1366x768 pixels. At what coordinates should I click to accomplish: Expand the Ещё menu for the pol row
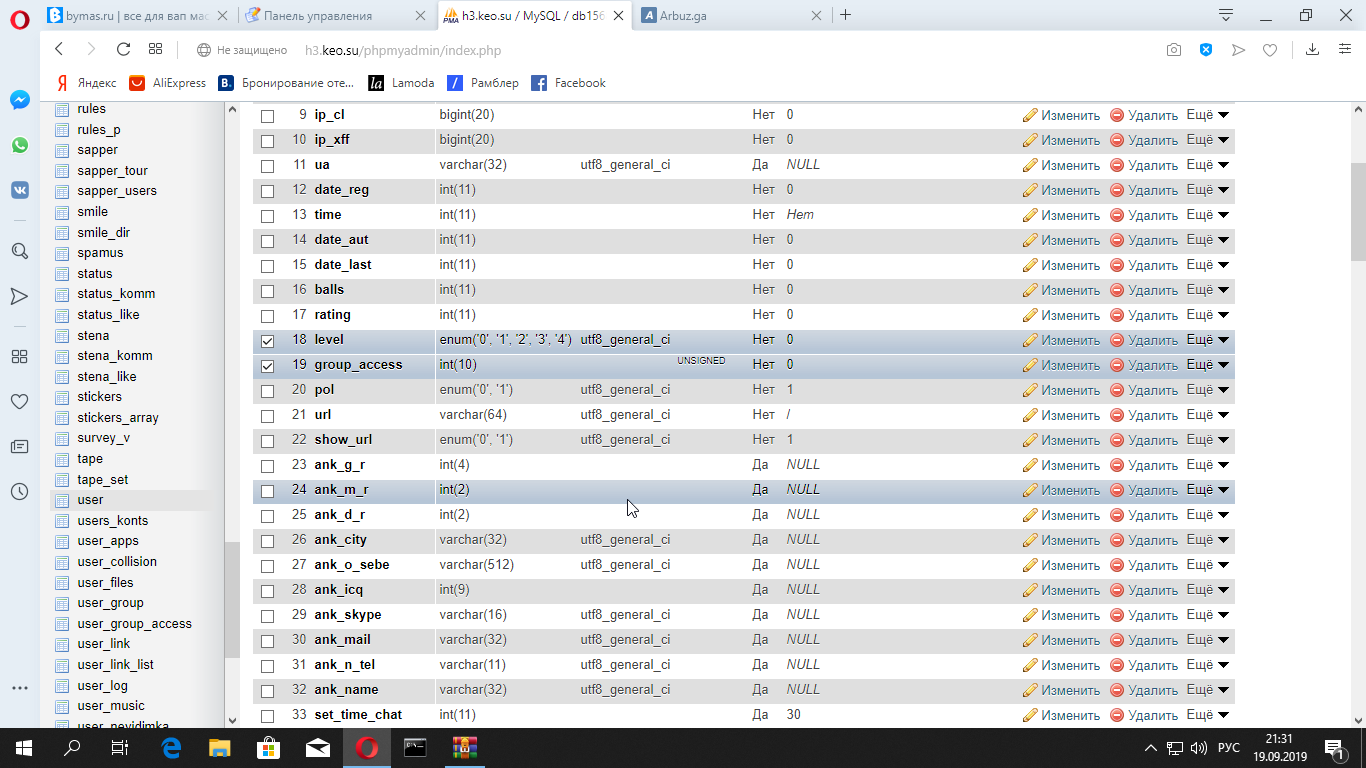coord(1207,390)
